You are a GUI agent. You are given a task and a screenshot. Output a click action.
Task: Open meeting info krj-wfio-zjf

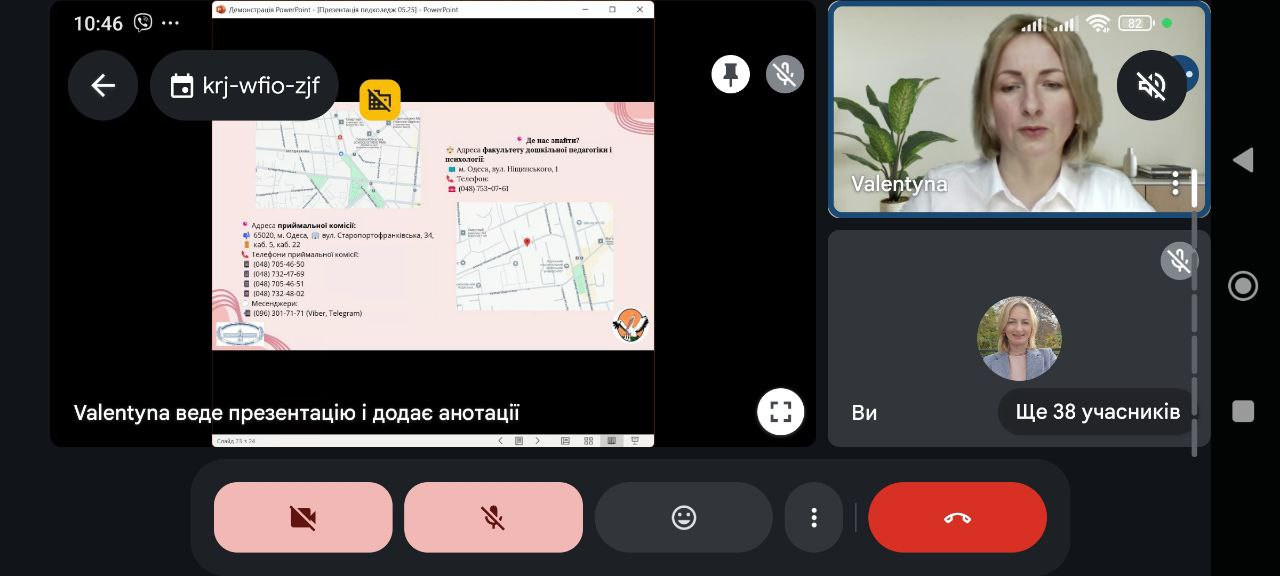244,86
